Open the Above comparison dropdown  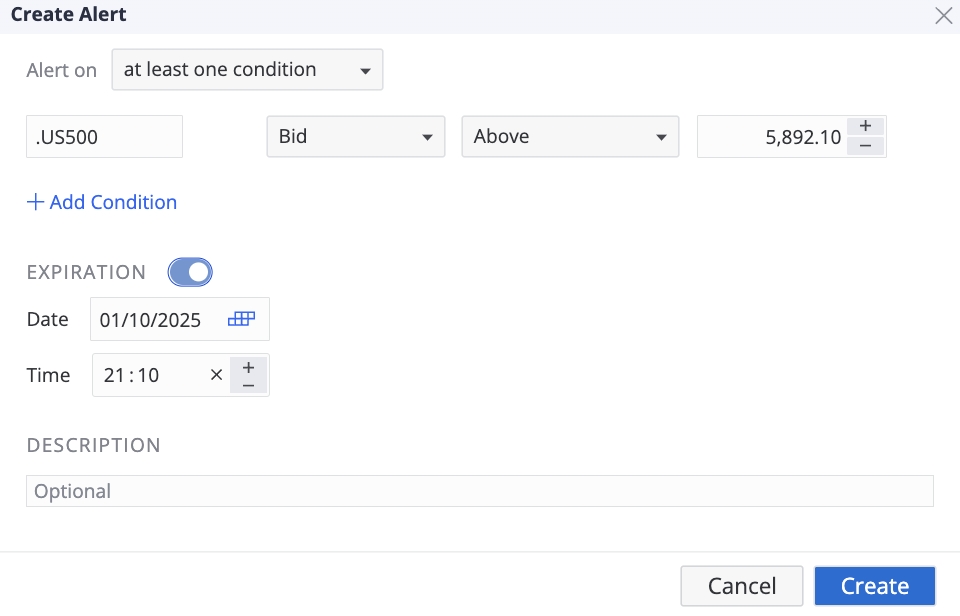click(569, 137)
